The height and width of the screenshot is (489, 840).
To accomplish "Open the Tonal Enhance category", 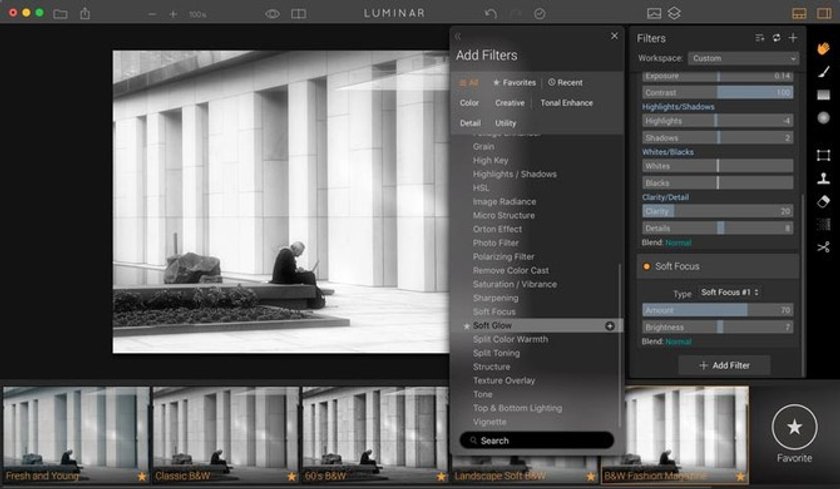I will (566, 103).
